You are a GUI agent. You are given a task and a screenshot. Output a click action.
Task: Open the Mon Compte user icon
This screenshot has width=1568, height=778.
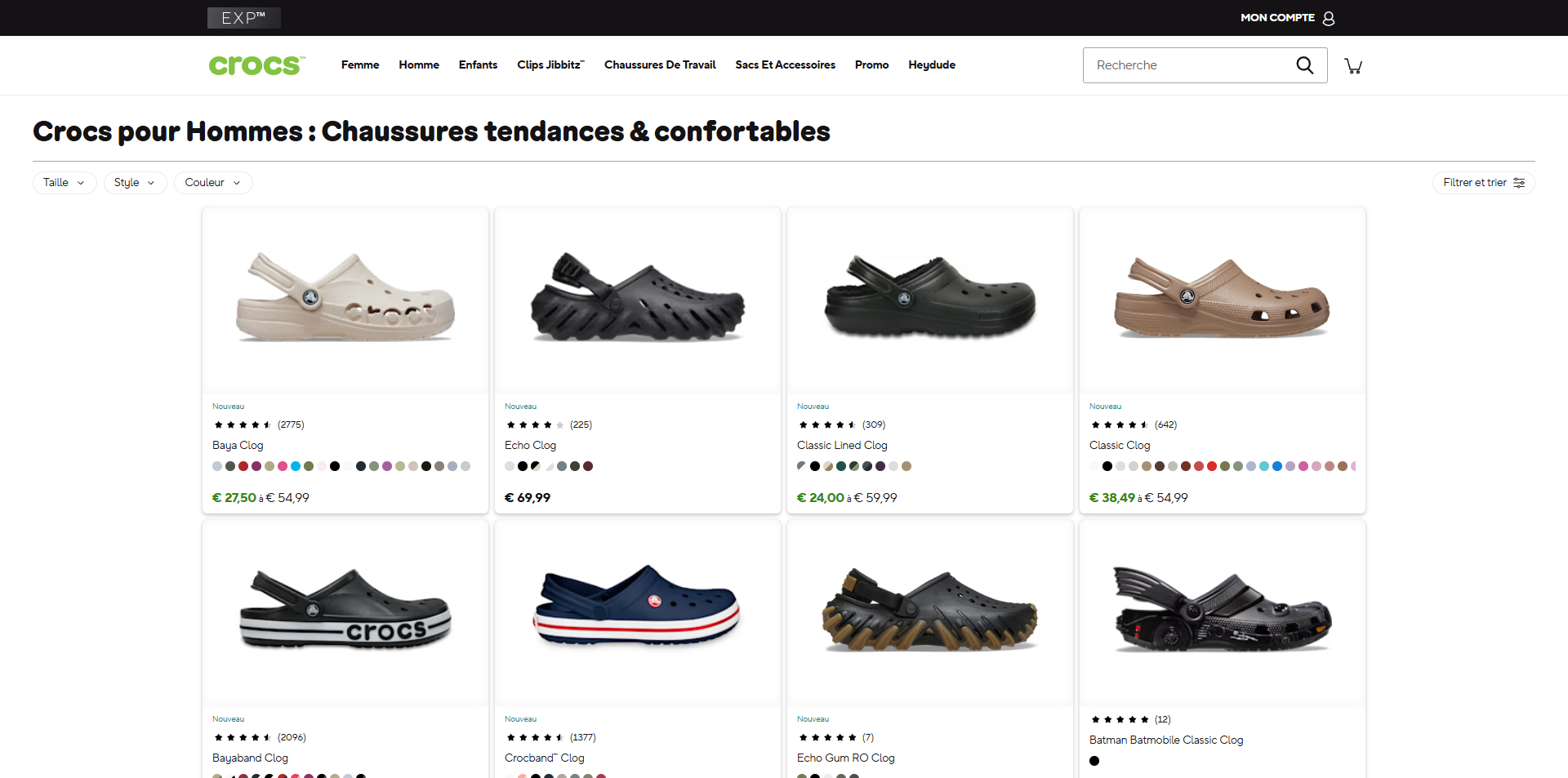(1329, 18)
